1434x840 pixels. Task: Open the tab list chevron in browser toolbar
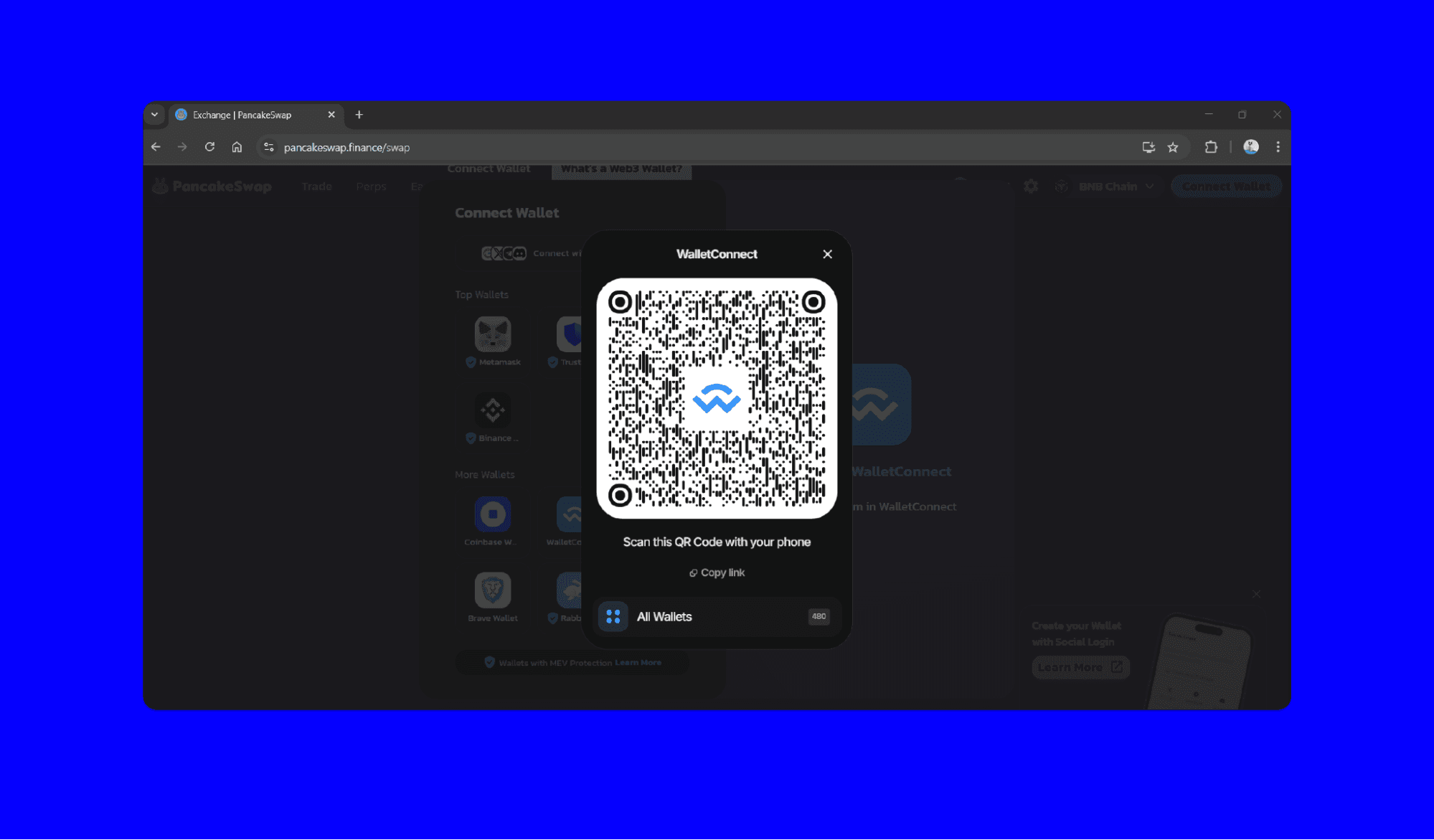[155, 114]
